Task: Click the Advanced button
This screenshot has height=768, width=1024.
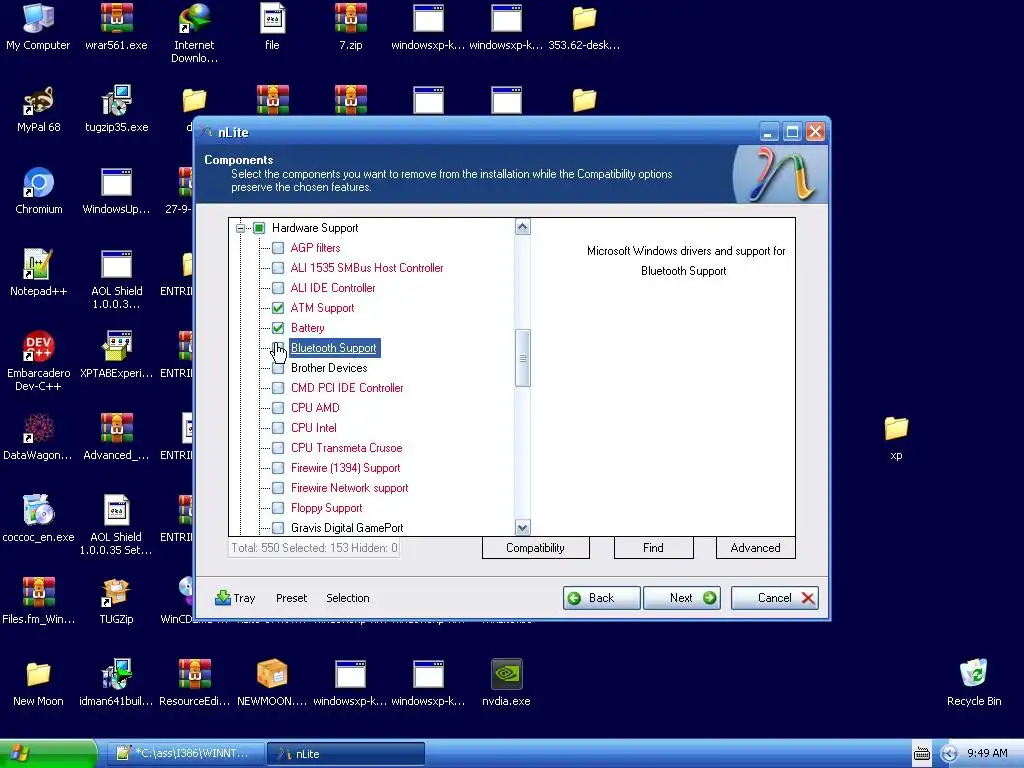Action: [756, 548]
